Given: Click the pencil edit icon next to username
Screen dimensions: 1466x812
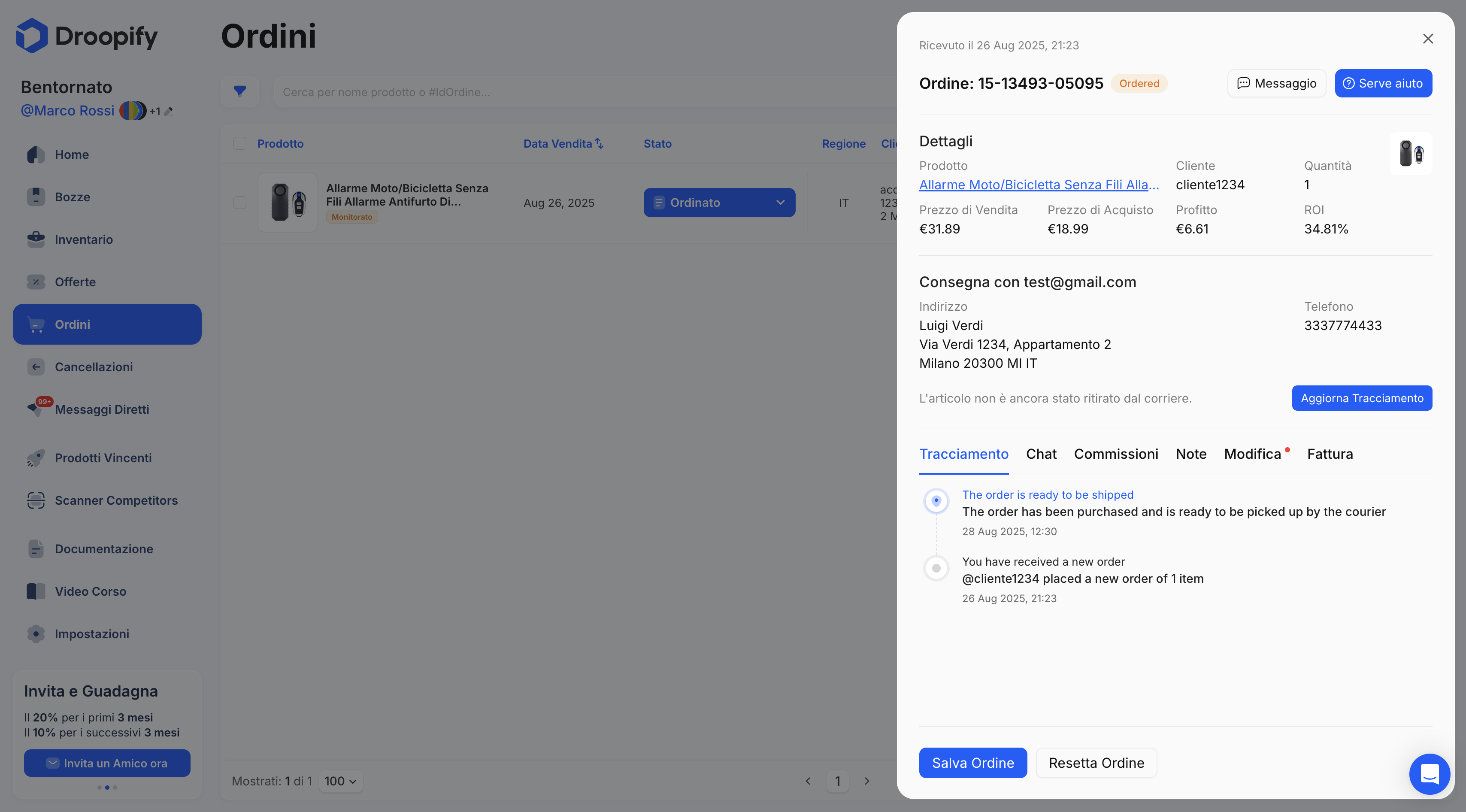Looking at the screenshot, I should 169,112.
